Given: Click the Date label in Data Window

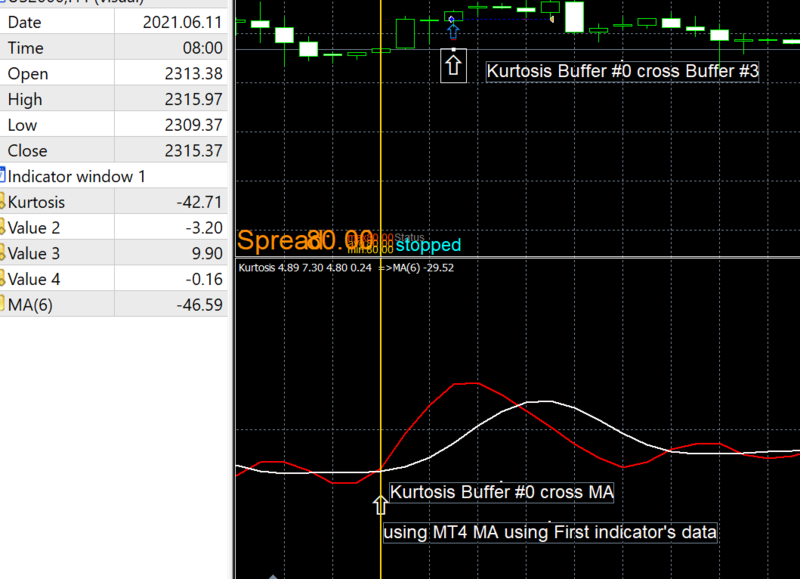Looking at the screenshot, I should point(24,22).
